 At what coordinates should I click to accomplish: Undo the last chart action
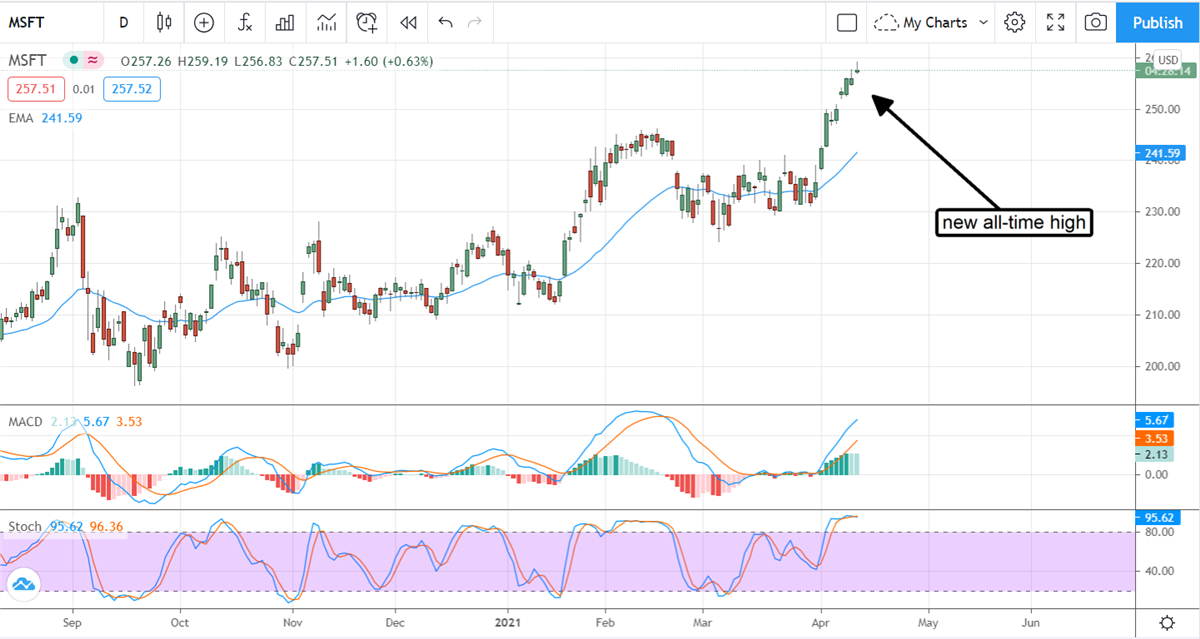tap(445, 22)
